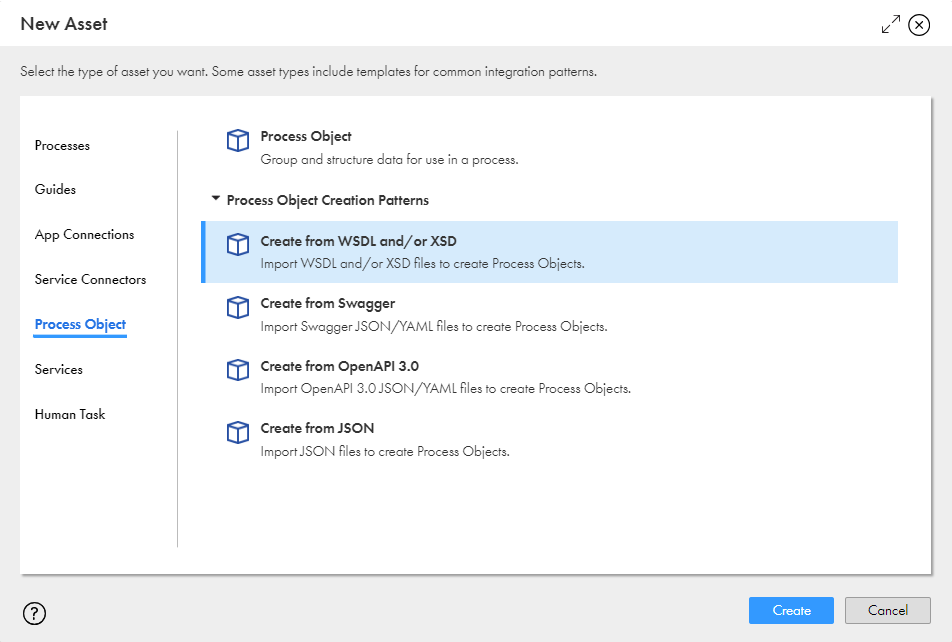Image resolution: width=952 pixels, height=642 pixels.
Task: Switch to the Guides category
Action: click(x=55, y=190)
